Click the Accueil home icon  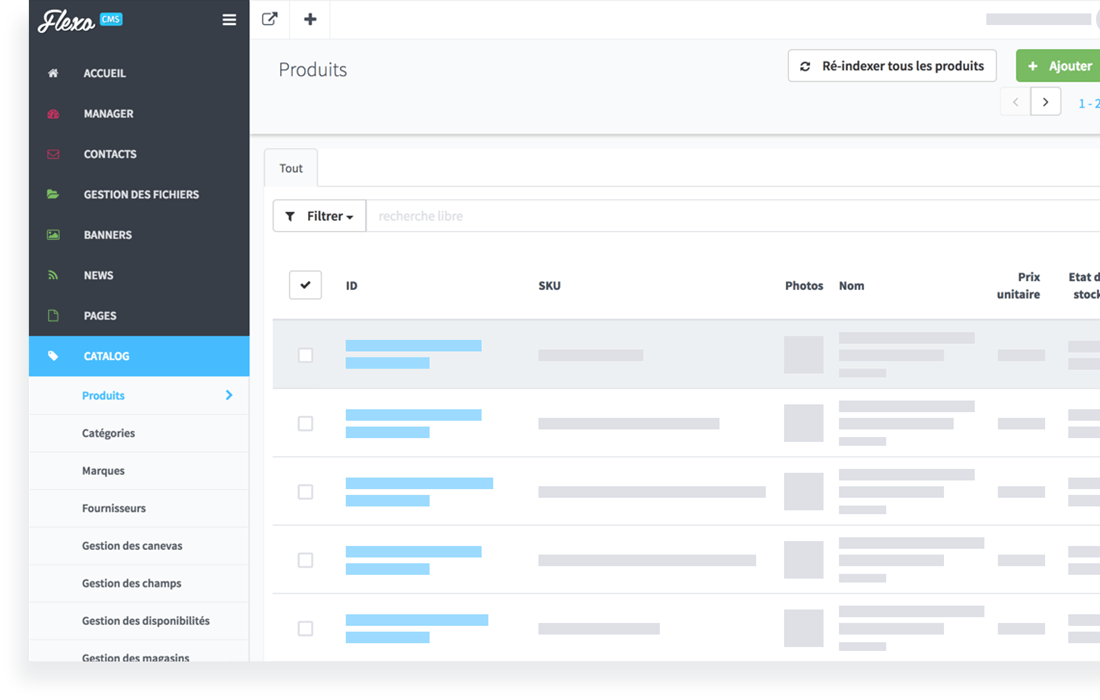pyautogui.click(x=53, y=73)
